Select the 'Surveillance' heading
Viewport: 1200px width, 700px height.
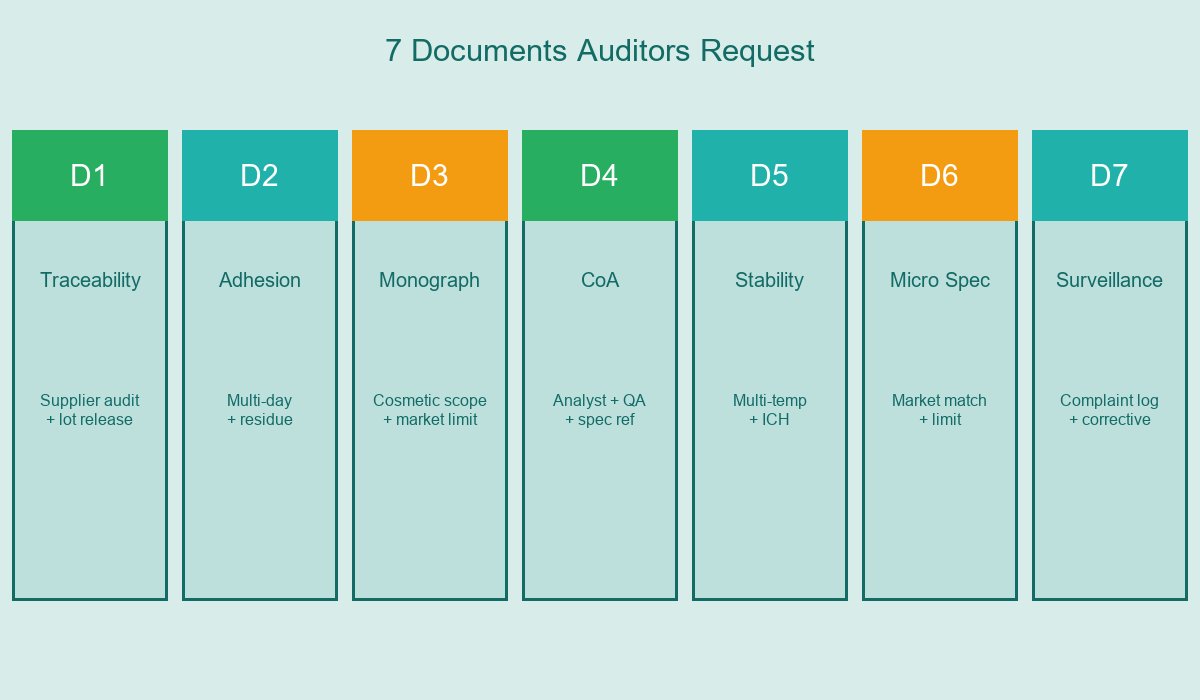(1110, 280)
